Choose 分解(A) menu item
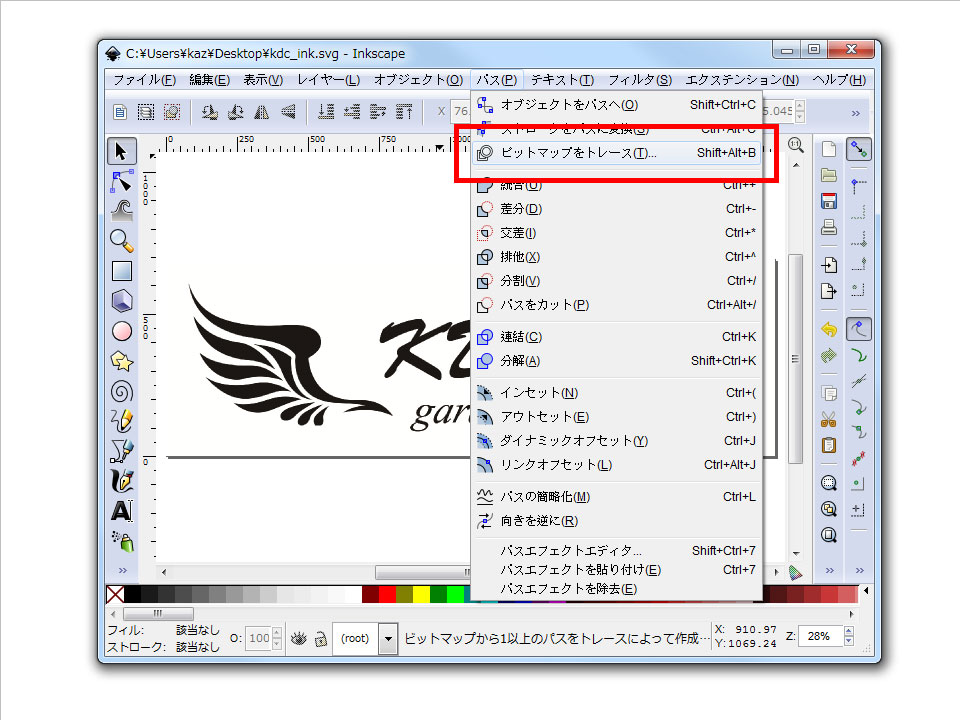Image resolution: width=960 pixels, height=720 pixels. pyautogui.click(x=617, y=361)
